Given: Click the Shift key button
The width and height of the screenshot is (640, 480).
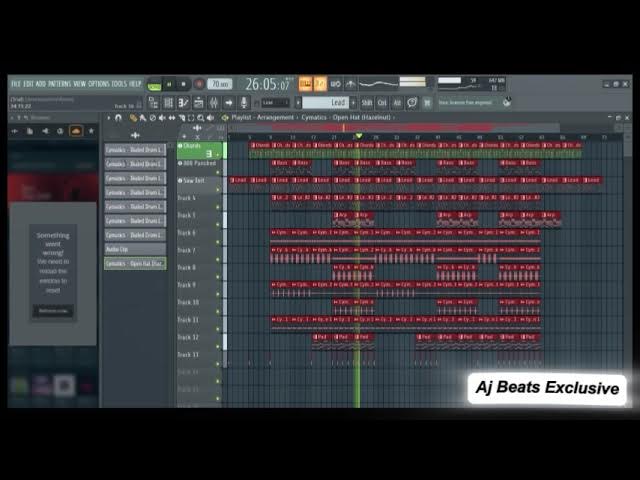Looking at the screenshot, I should [x=367, y=103].
